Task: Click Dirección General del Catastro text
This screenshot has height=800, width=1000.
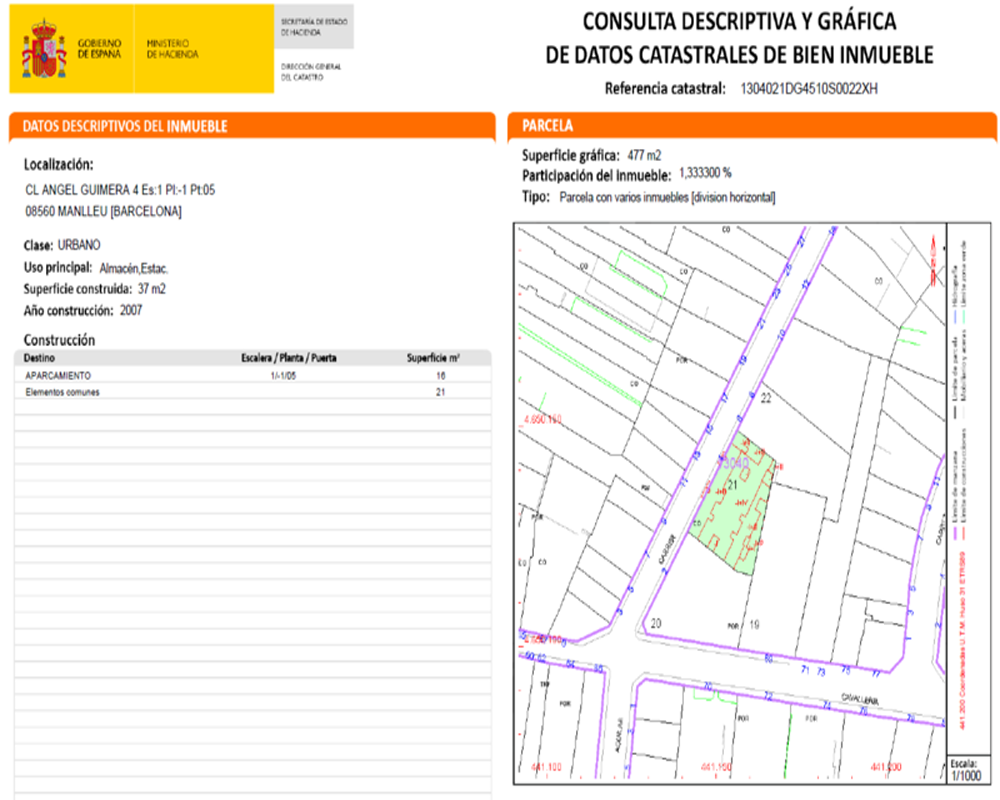Action: point(311,71)
